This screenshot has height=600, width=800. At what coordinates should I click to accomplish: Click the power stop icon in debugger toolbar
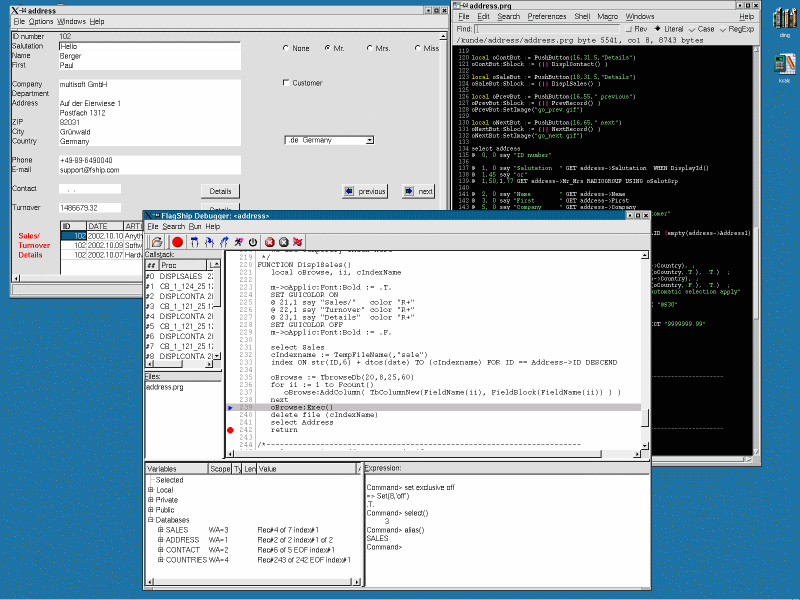253,242
